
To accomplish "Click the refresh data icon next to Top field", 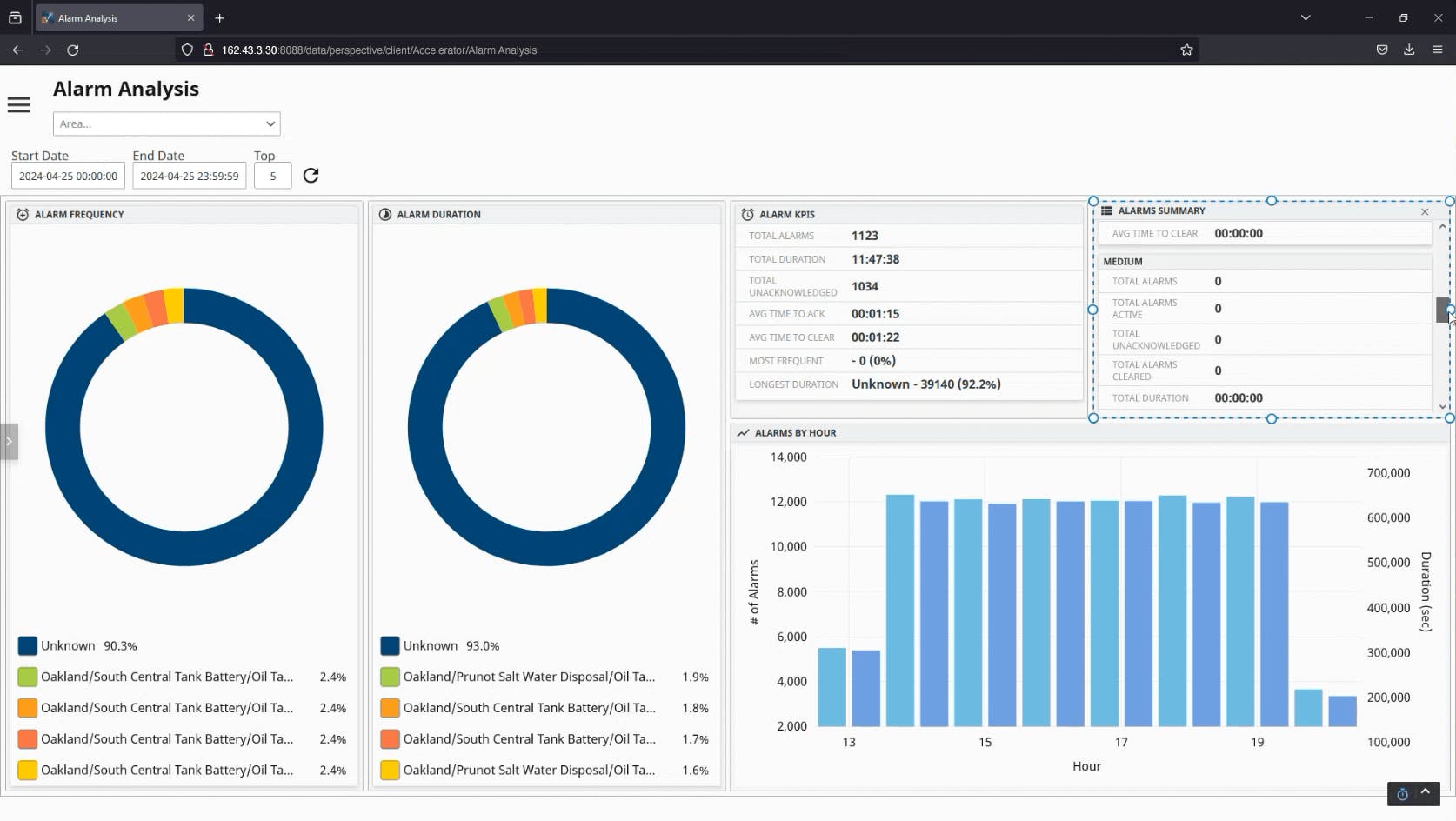I will pos(311,176).
